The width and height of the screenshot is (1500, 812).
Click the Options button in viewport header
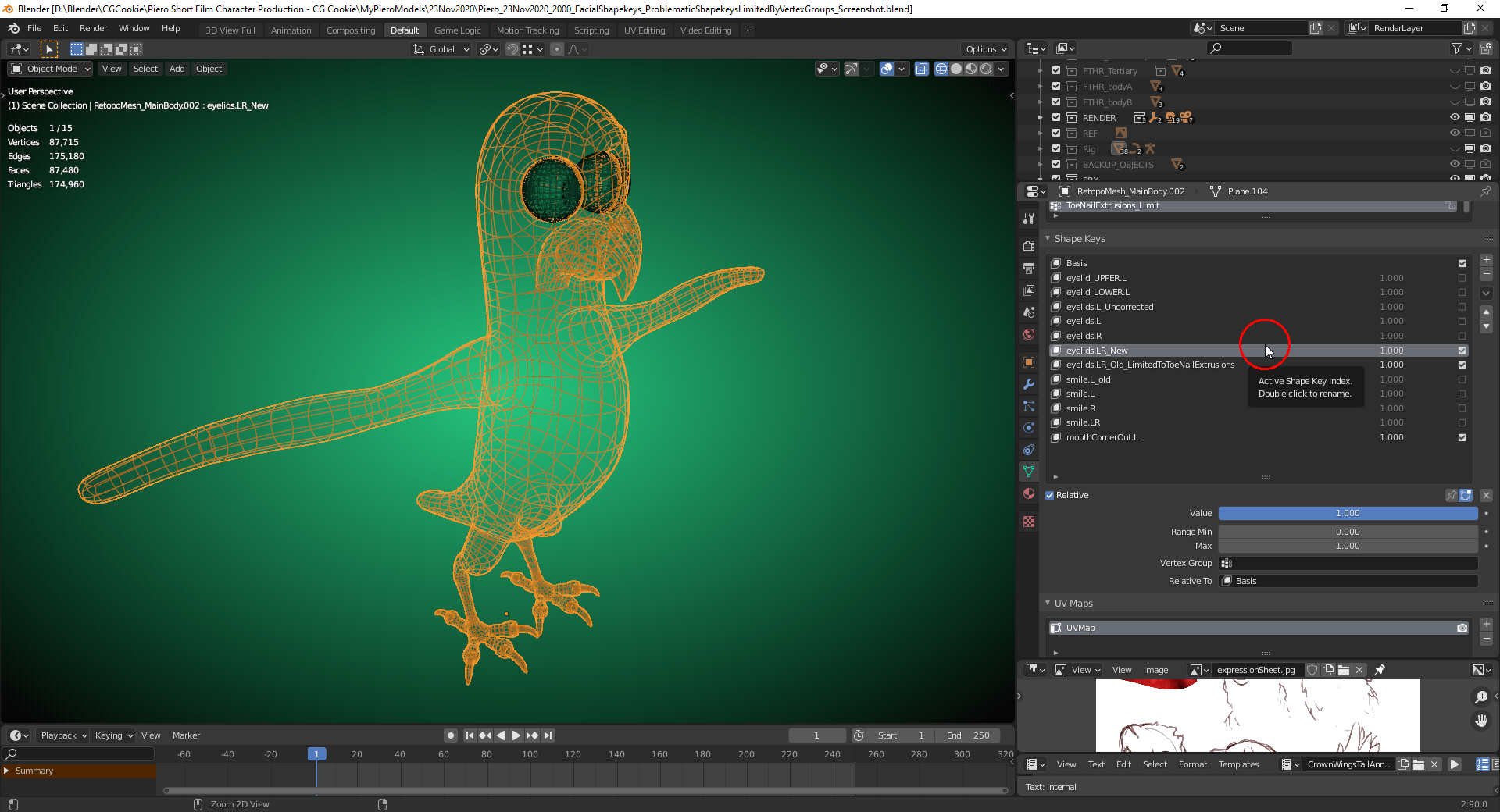[986, 49]
